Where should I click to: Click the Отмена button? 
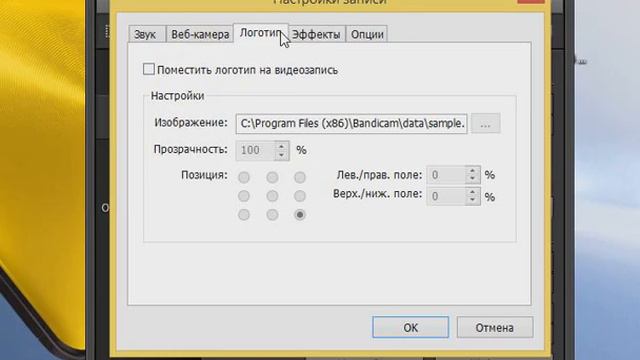pyautogui.click(x=495, y=327)
